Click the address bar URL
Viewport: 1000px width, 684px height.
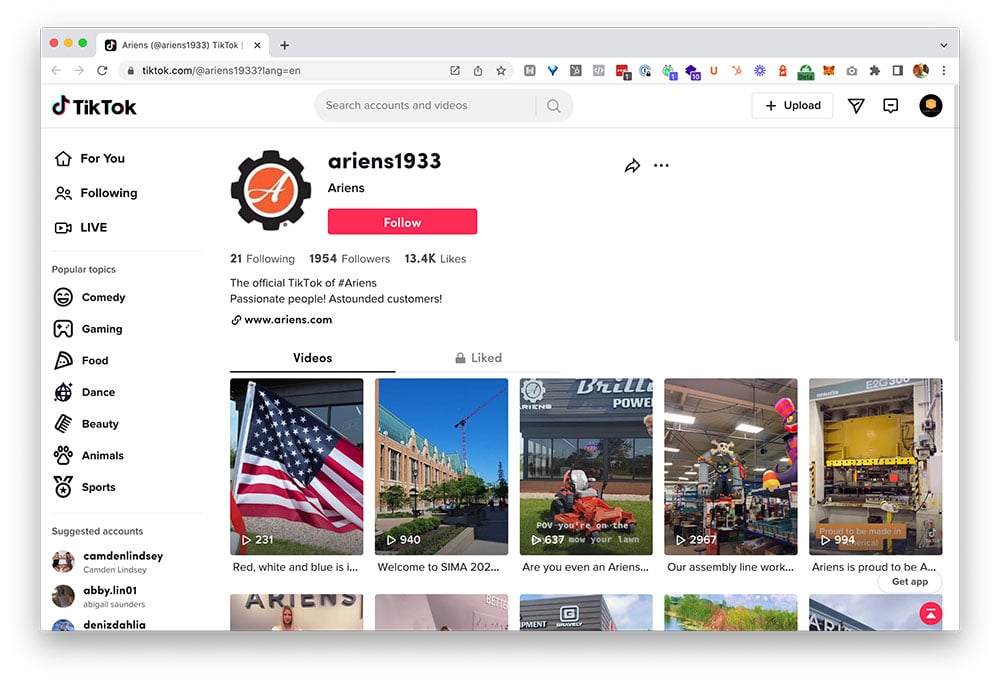pyautogui.click(x=221, y=71)
